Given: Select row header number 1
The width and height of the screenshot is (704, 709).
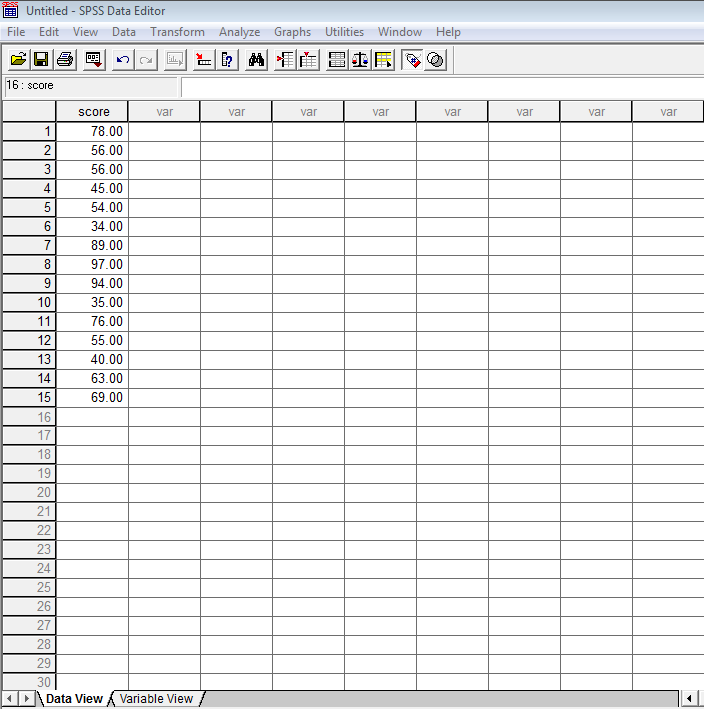Looking at the screenshot, I should click(29, 132).
